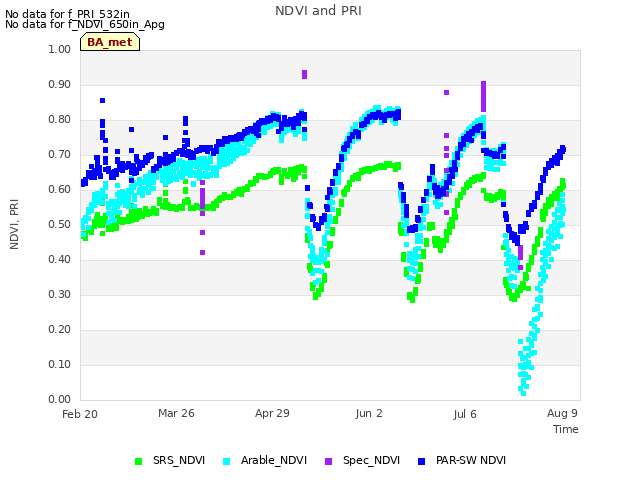Click the lowest purple Spec_NDVI point near 0.42
Image resolution: width=640 pixels, height=480 pixels.
point(202,253)
